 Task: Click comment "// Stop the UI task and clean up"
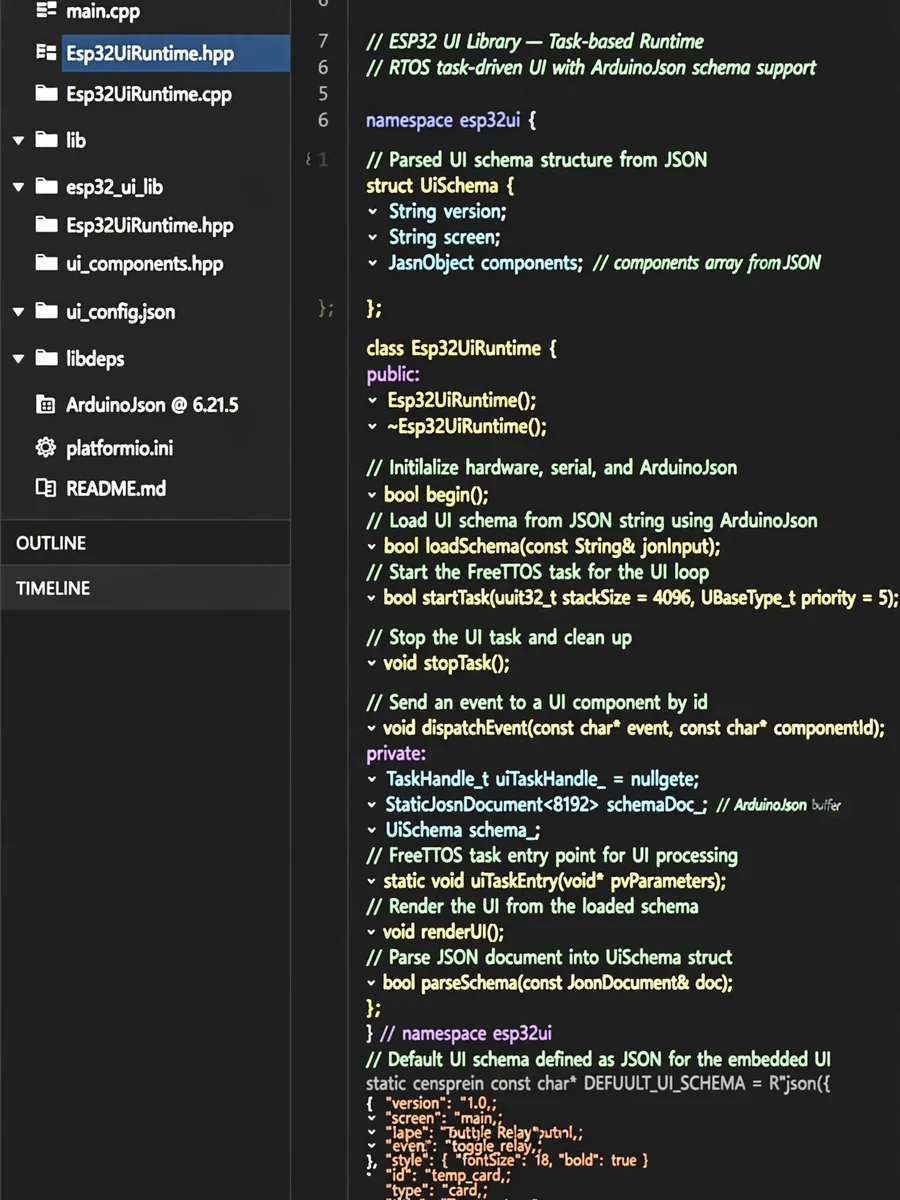(499, 637)
